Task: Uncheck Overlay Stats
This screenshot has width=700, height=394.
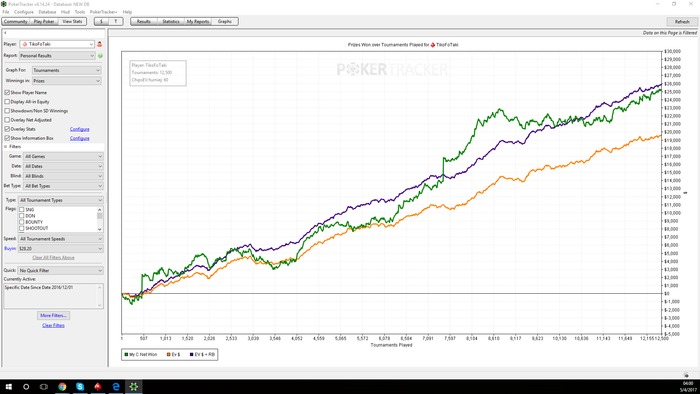Action: pyautogui.click(x=7, y=129)
